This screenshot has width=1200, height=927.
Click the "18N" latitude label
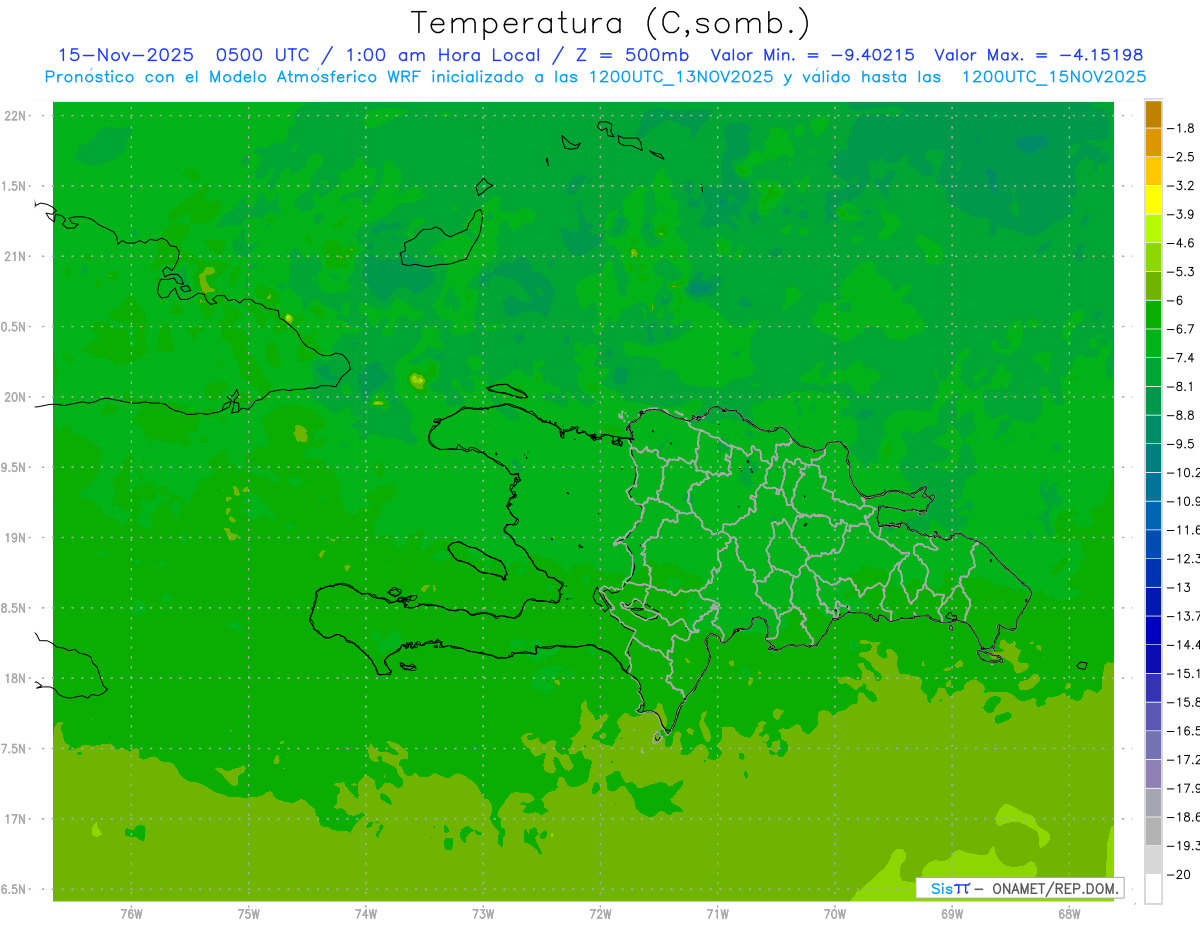[x=15, y=679]
